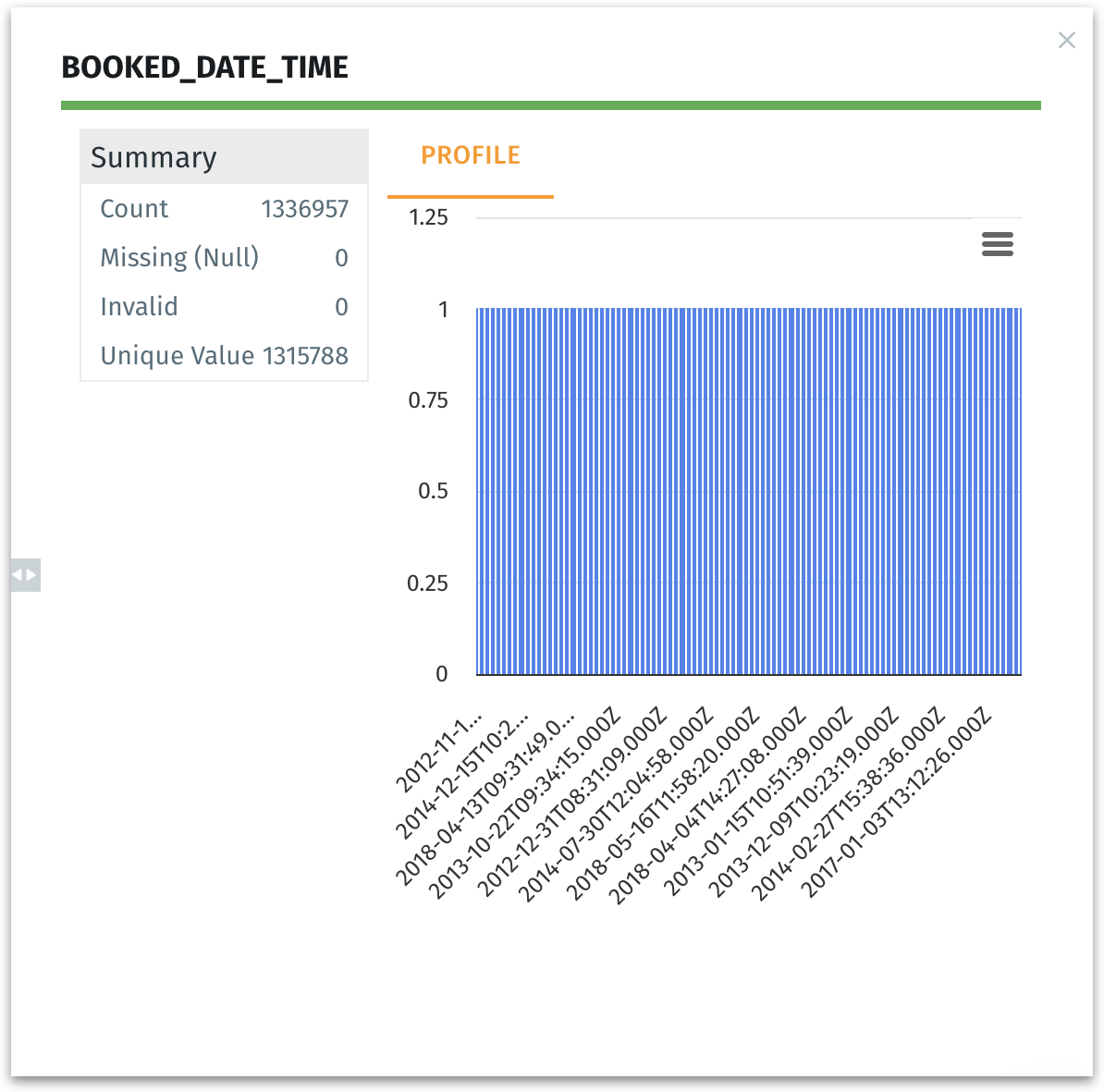Click the 2014-02-27T15:38:36.000Z axis label

[x=850, y=803]
